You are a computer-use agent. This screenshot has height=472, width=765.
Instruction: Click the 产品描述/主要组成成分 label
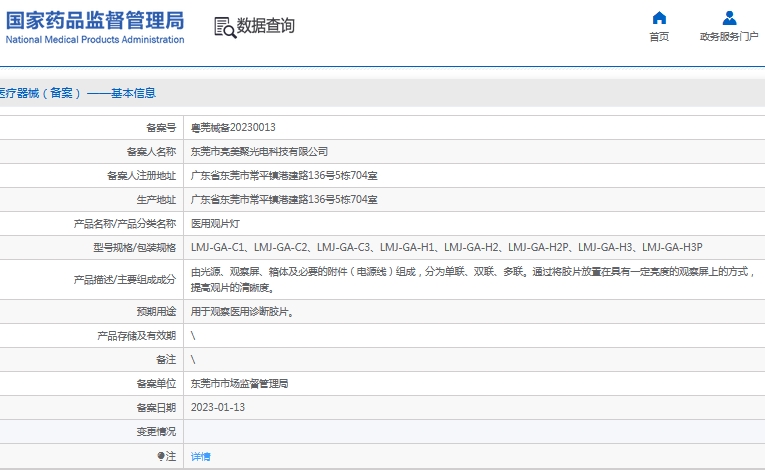[x=125, y=279]
